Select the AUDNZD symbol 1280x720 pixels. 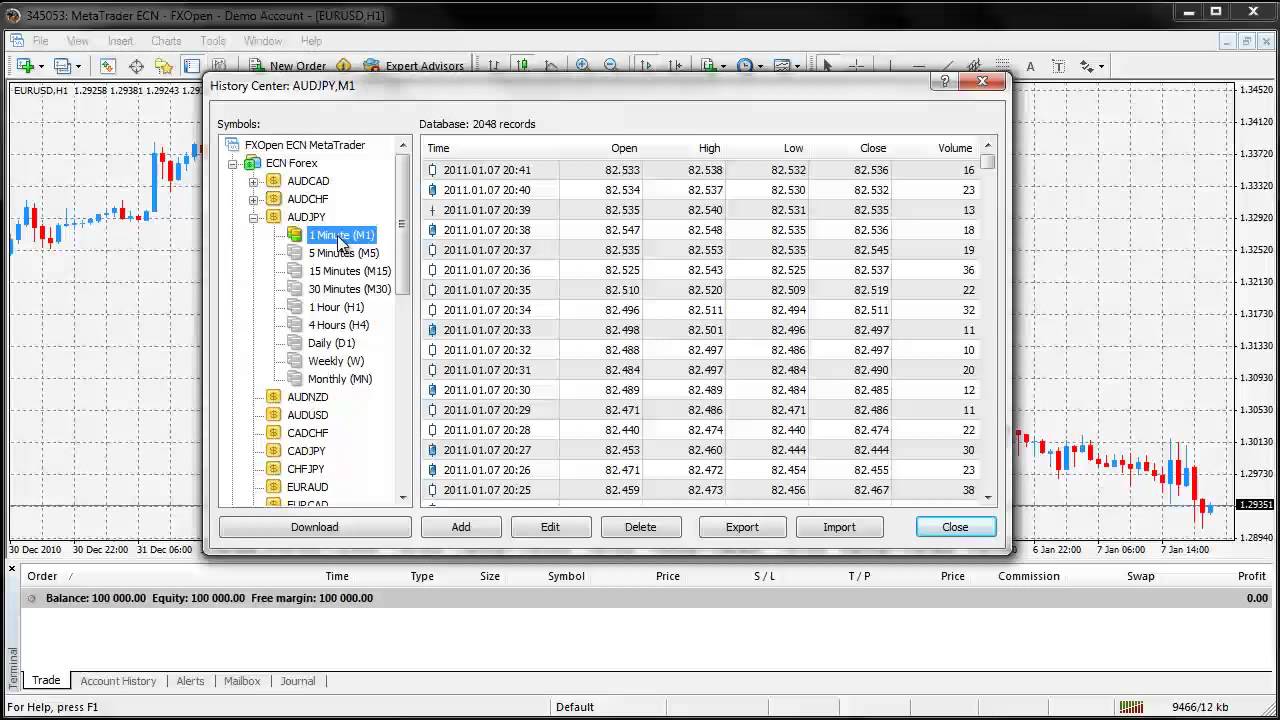click(307, 397)
